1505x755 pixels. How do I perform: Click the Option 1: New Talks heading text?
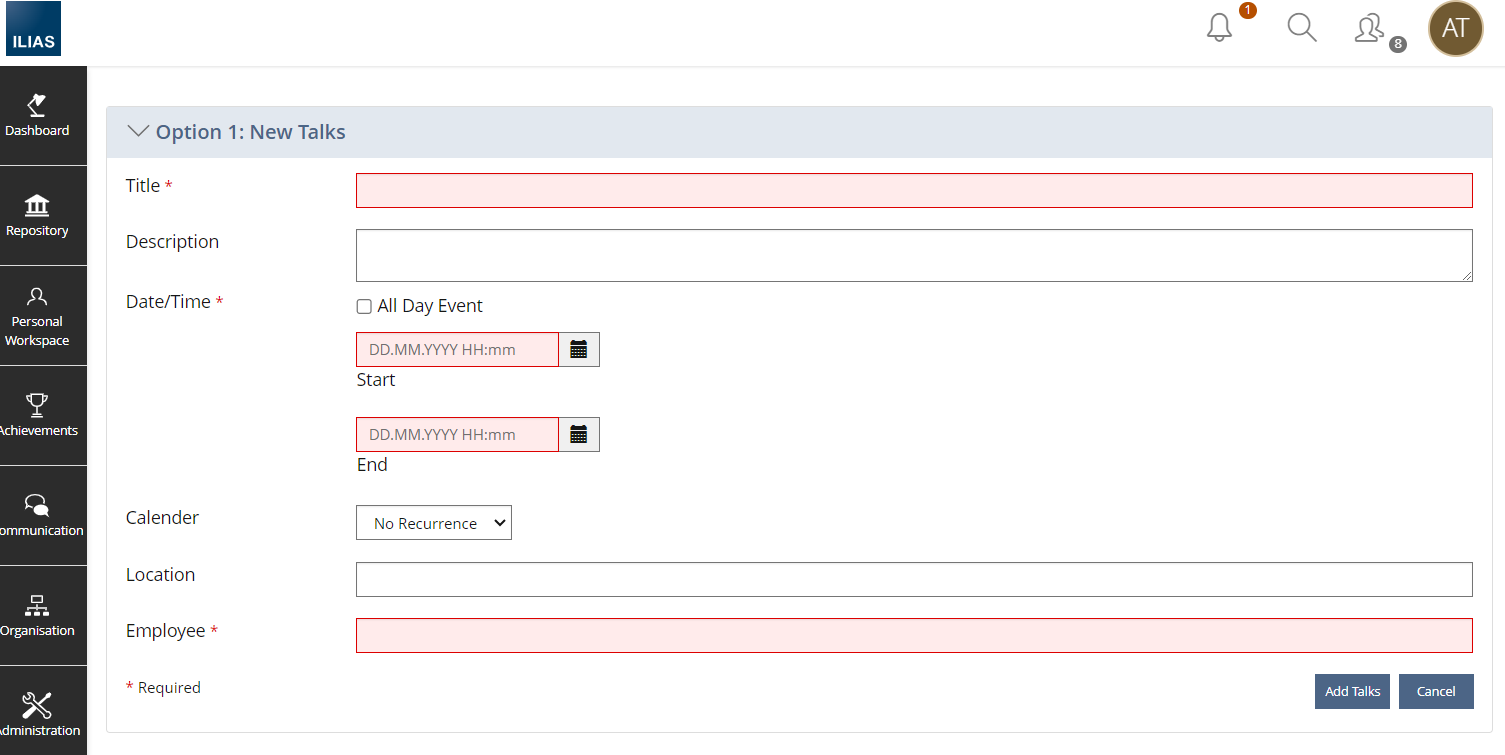point(251,132)
